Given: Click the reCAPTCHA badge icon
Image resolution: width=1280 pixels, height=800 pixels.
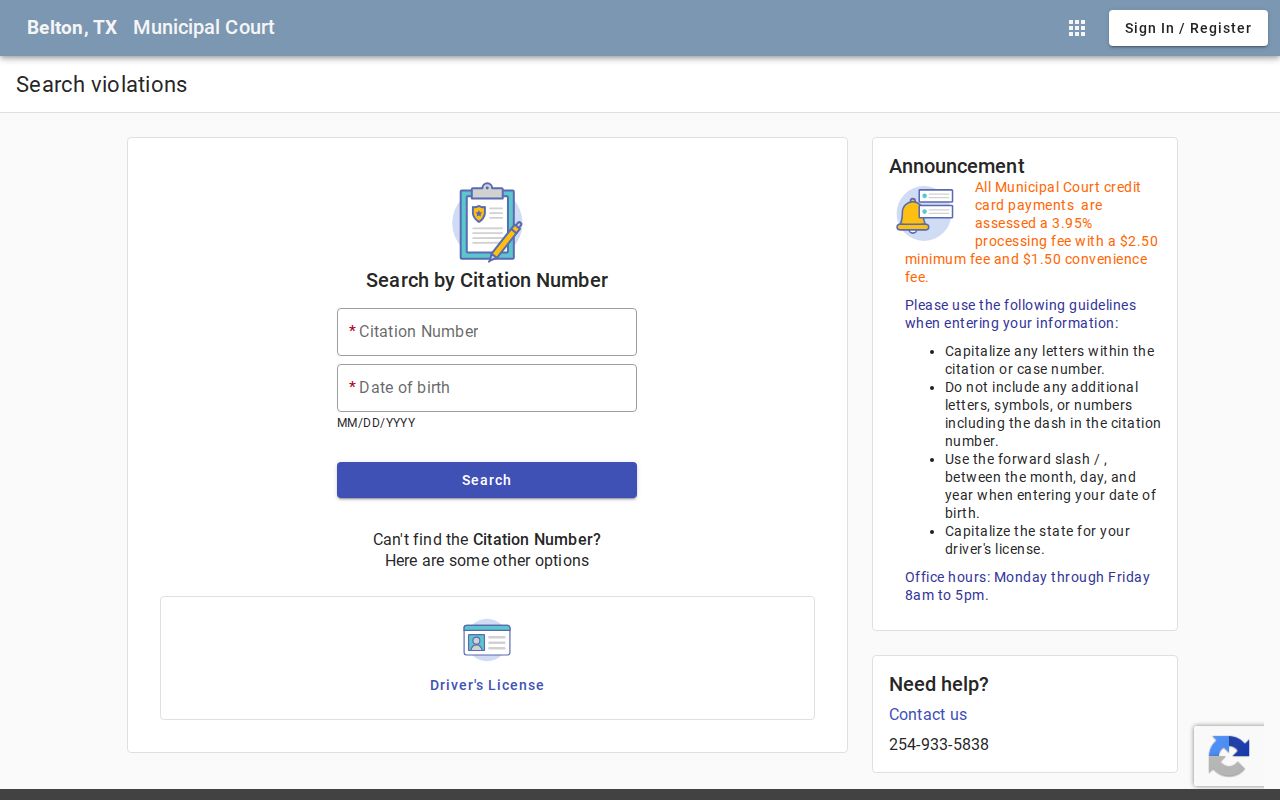Looking at the screenshot, I should [x=1228, y=756].
